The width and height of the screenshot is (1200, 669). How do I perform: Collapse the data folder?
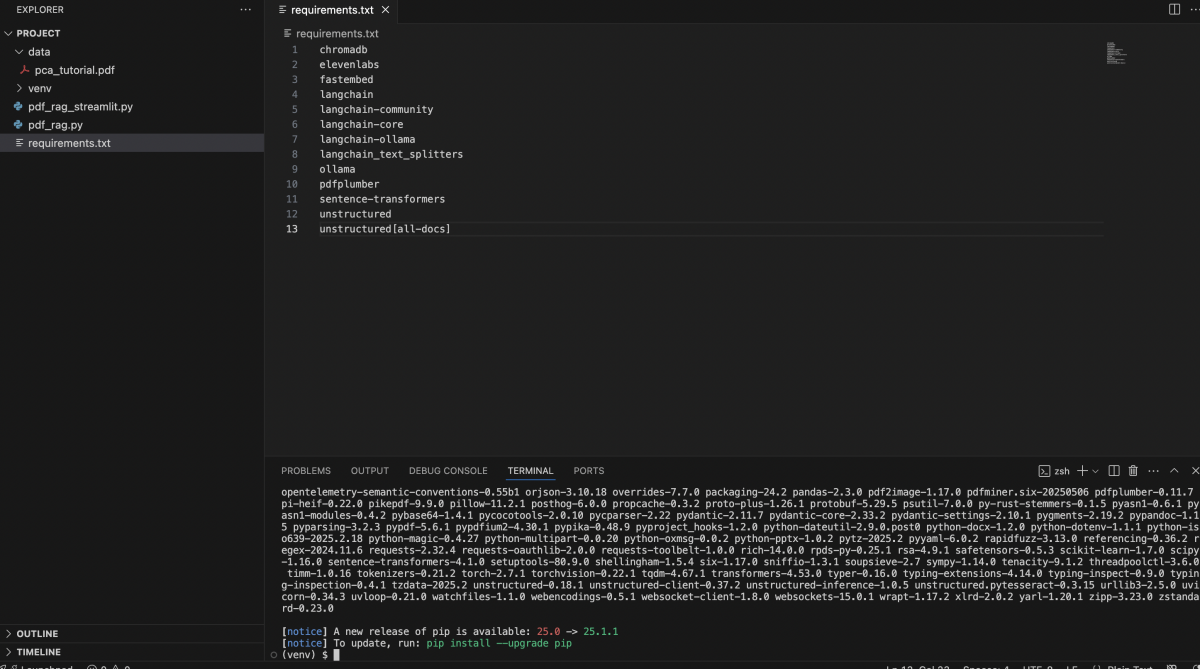pyautogui.click(x=19, y=52)
